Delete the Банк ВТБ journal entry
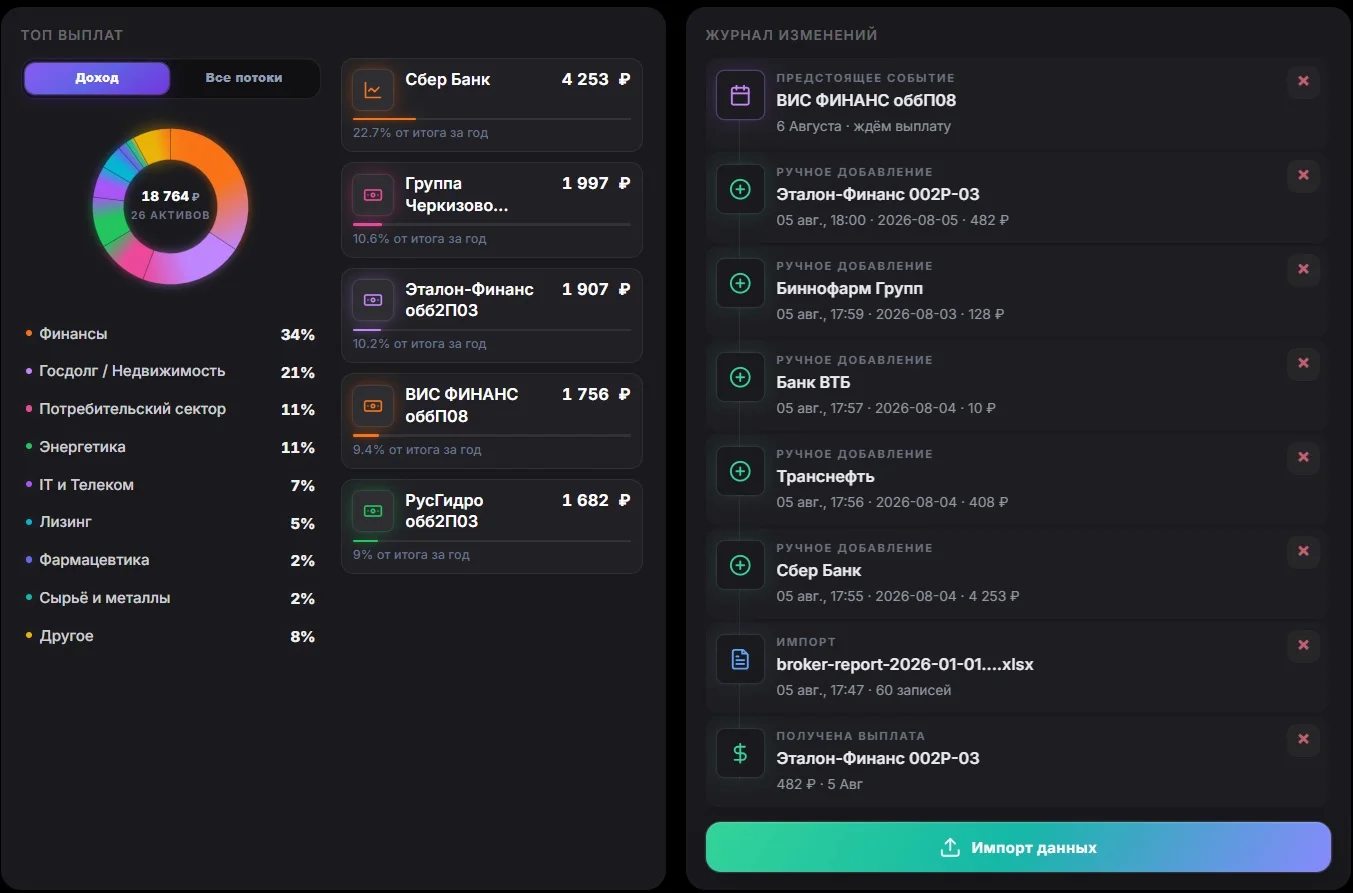1353x893 pixels. (x=1303, y=363)
